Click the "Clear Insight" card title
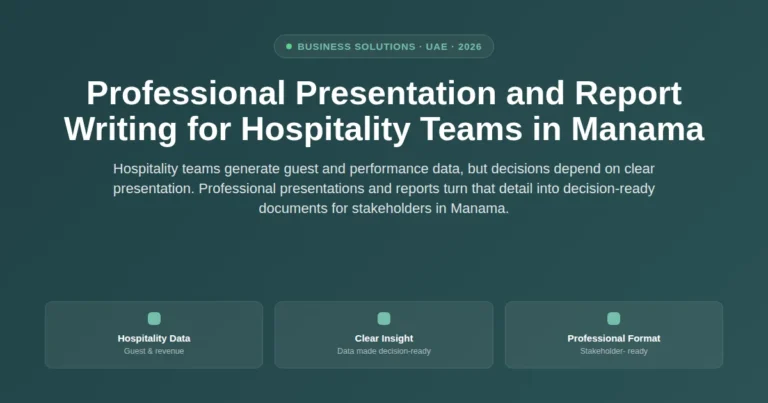This screenshot has height=403, width=768. pyautogui.click(x=384, y=338)
